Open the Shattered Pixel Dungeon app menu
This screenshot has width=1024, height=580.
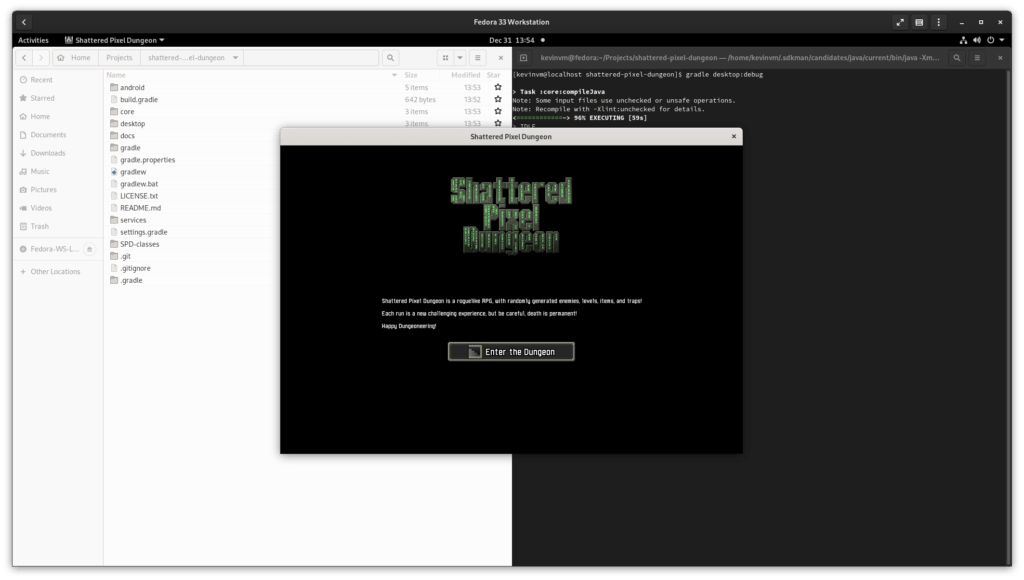point(115,40)
